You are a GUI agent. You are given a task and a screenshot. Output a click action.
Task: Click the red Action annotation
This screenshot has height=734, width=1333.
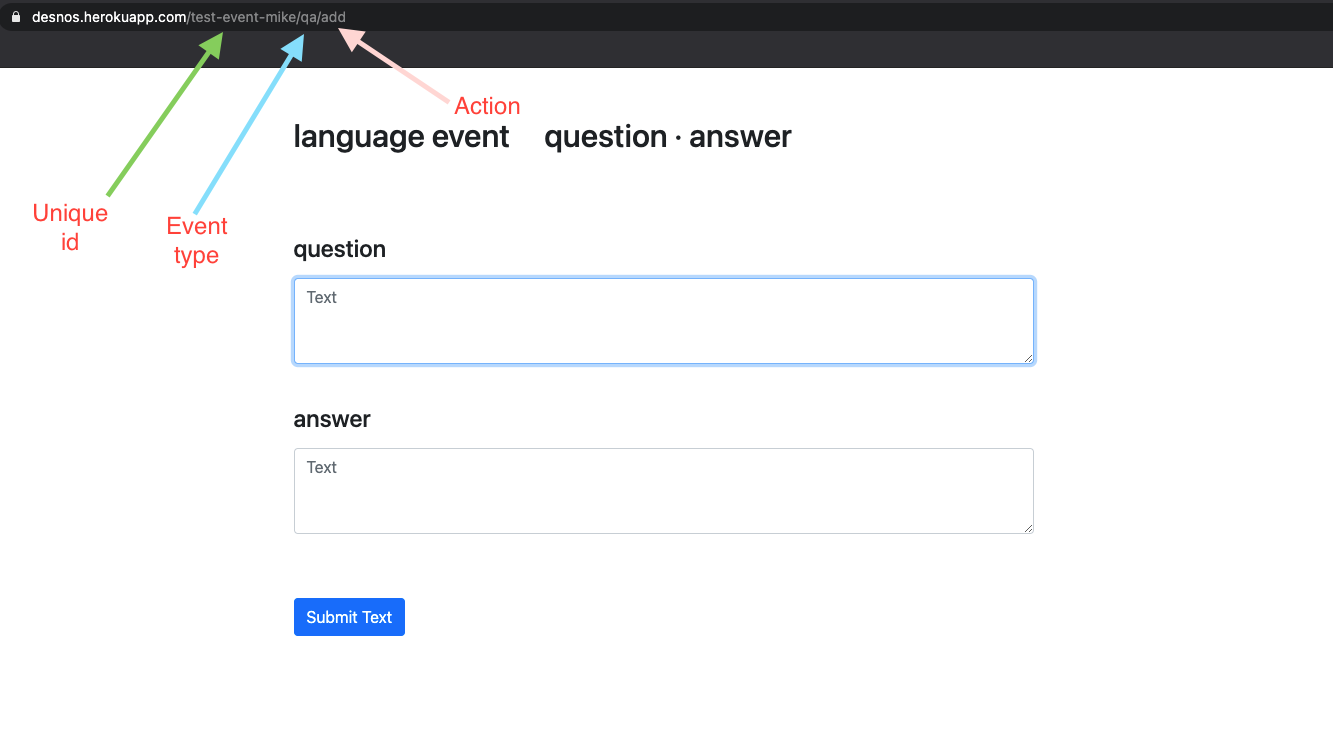[487, 106]
